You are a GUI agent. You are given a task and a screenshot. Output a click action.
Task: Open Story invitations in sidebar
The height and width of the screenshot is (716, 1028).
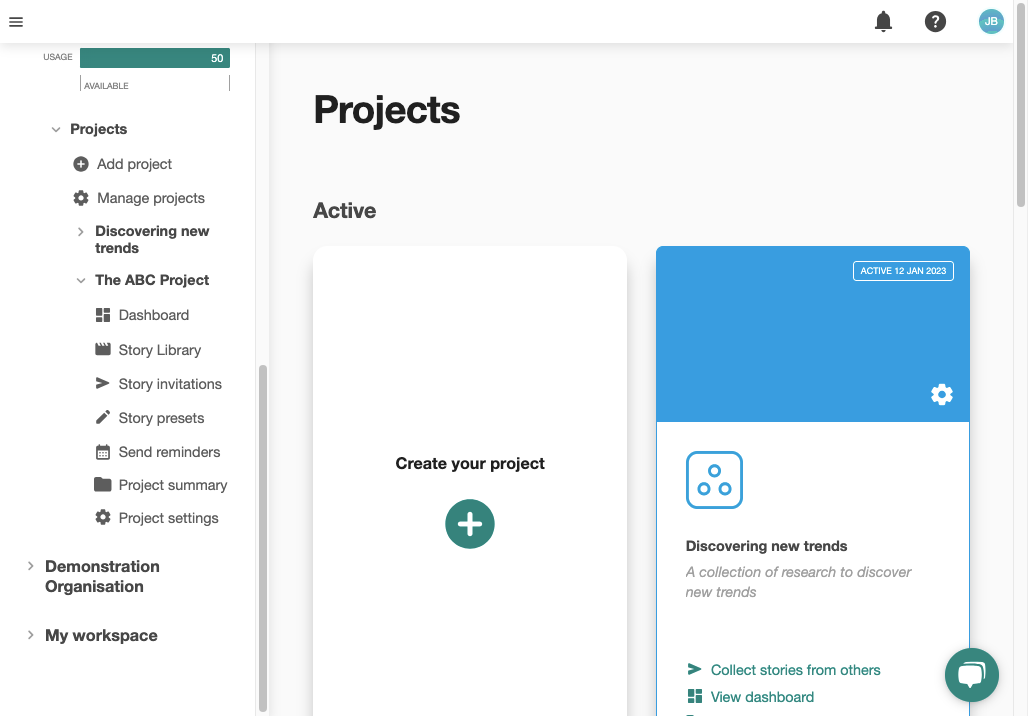point(170,384)
